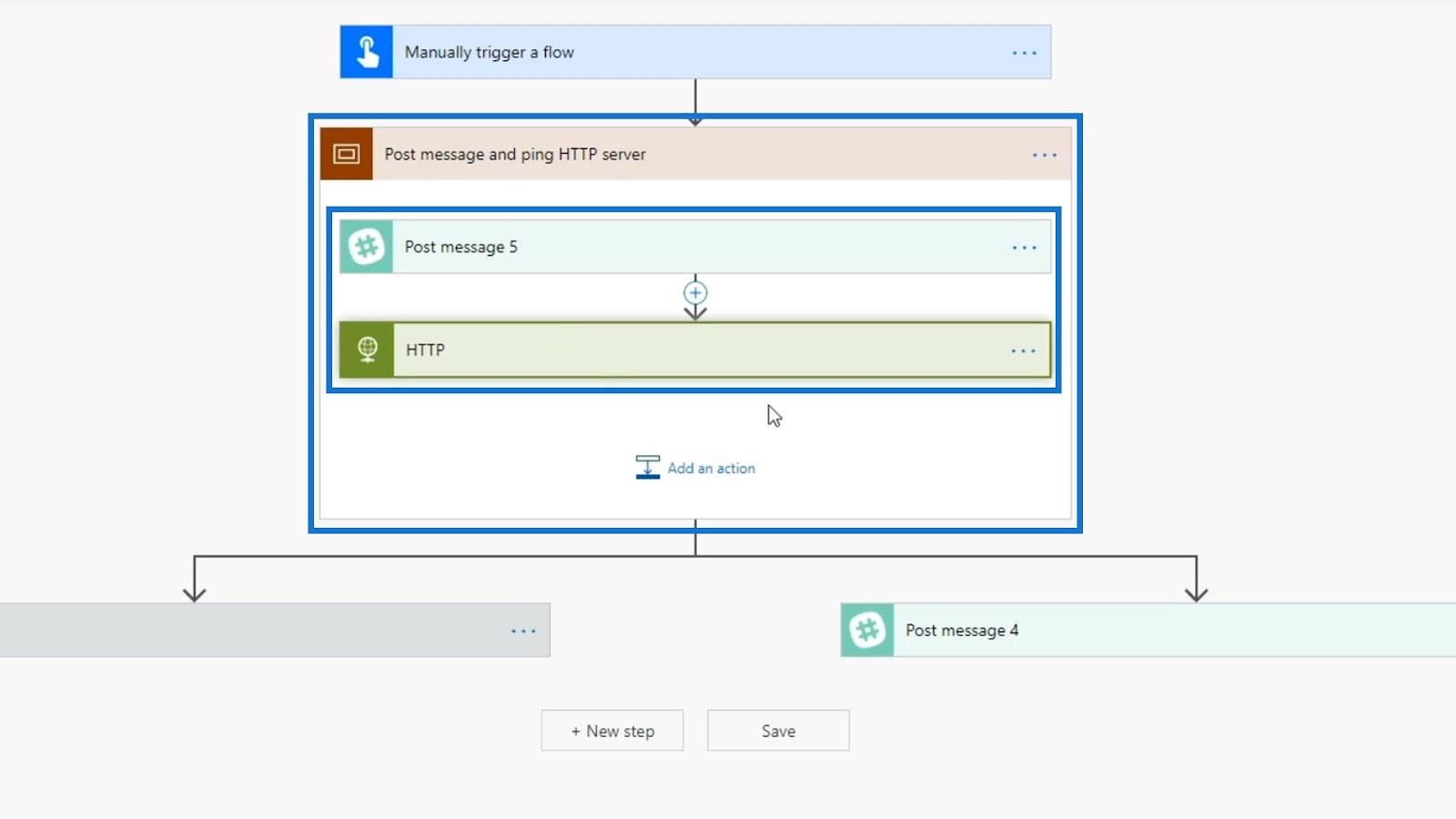Open ellipsis menu for the HTTP action
Screen dimensions: 1456x819
click(x=1024, y=350)
